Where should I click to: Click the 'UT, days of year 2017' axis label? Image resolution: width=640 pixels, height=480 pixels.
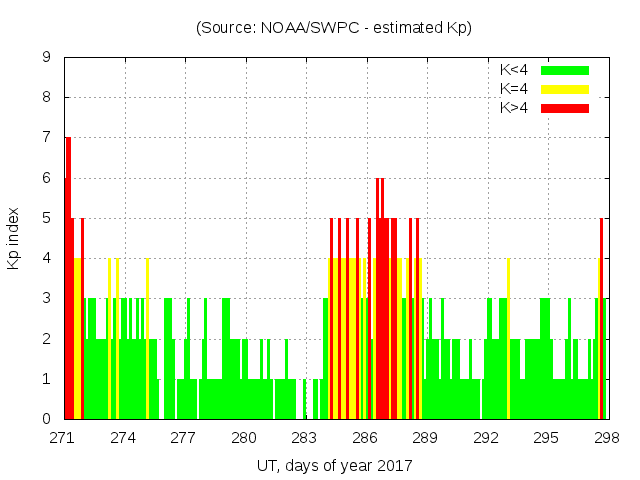click(x=334, y=465)
